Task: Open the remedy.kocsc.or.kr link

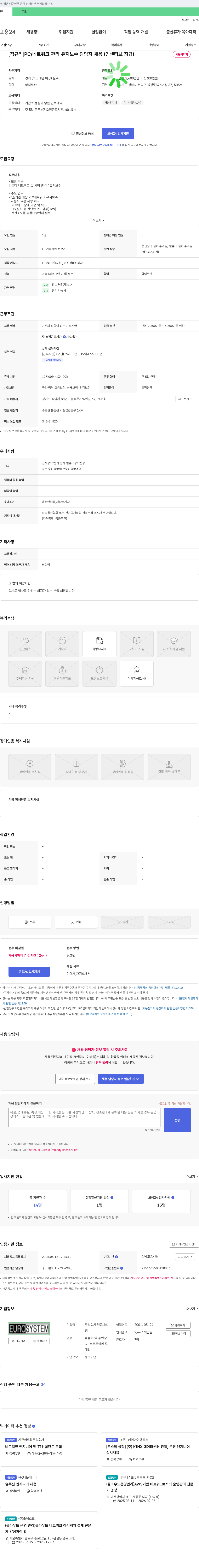Action: pos(52,1150)
